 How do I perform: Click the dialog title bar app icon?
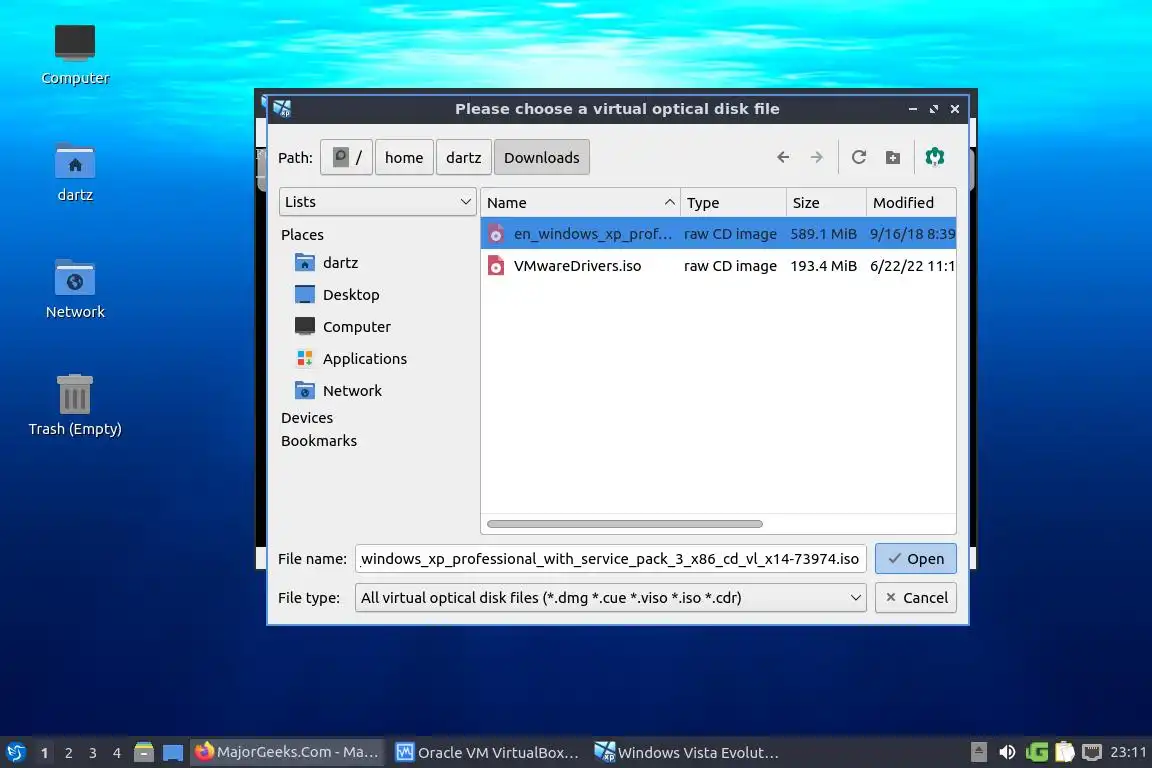click(x=282, y=109)
